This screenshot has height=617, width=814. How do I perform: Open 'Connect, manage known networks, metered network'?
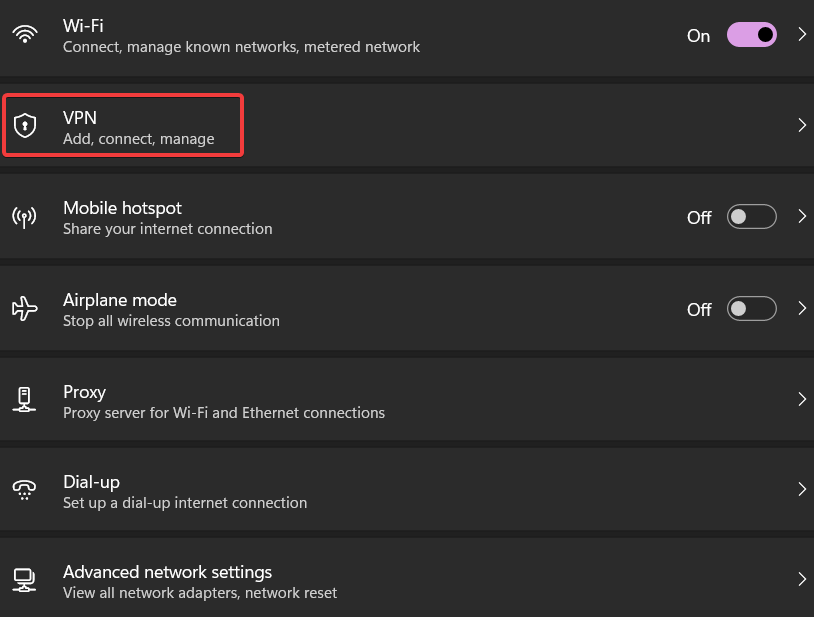point(240,46)
